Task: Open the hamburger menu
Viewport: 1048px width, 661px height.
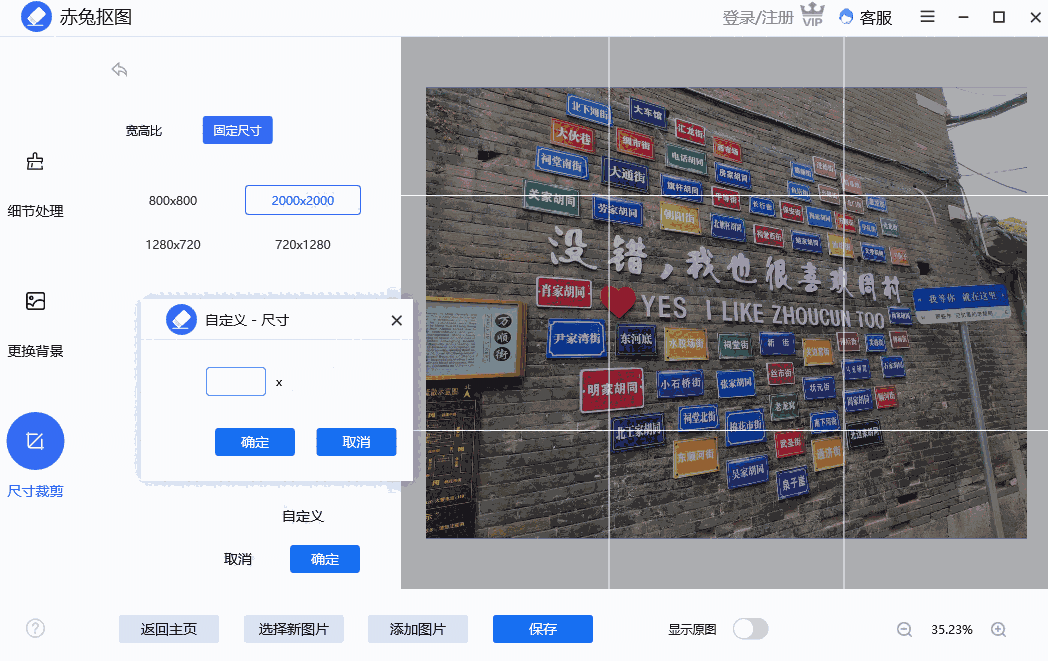Action: [x=927, y=17]
